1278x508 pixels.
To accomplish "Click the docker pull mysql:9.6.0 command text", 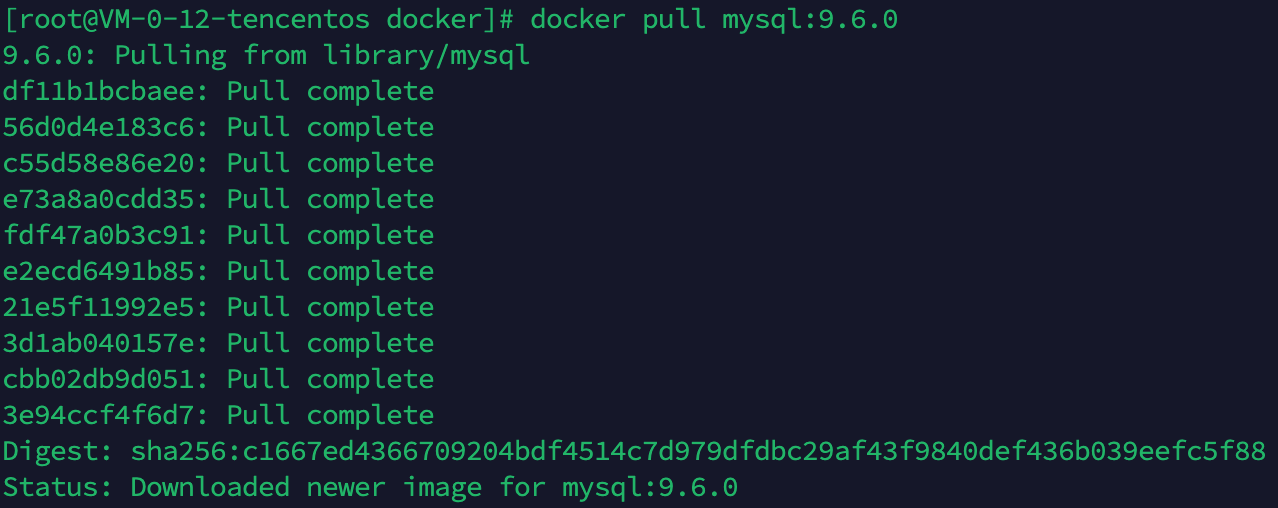I will coord(714,19).
